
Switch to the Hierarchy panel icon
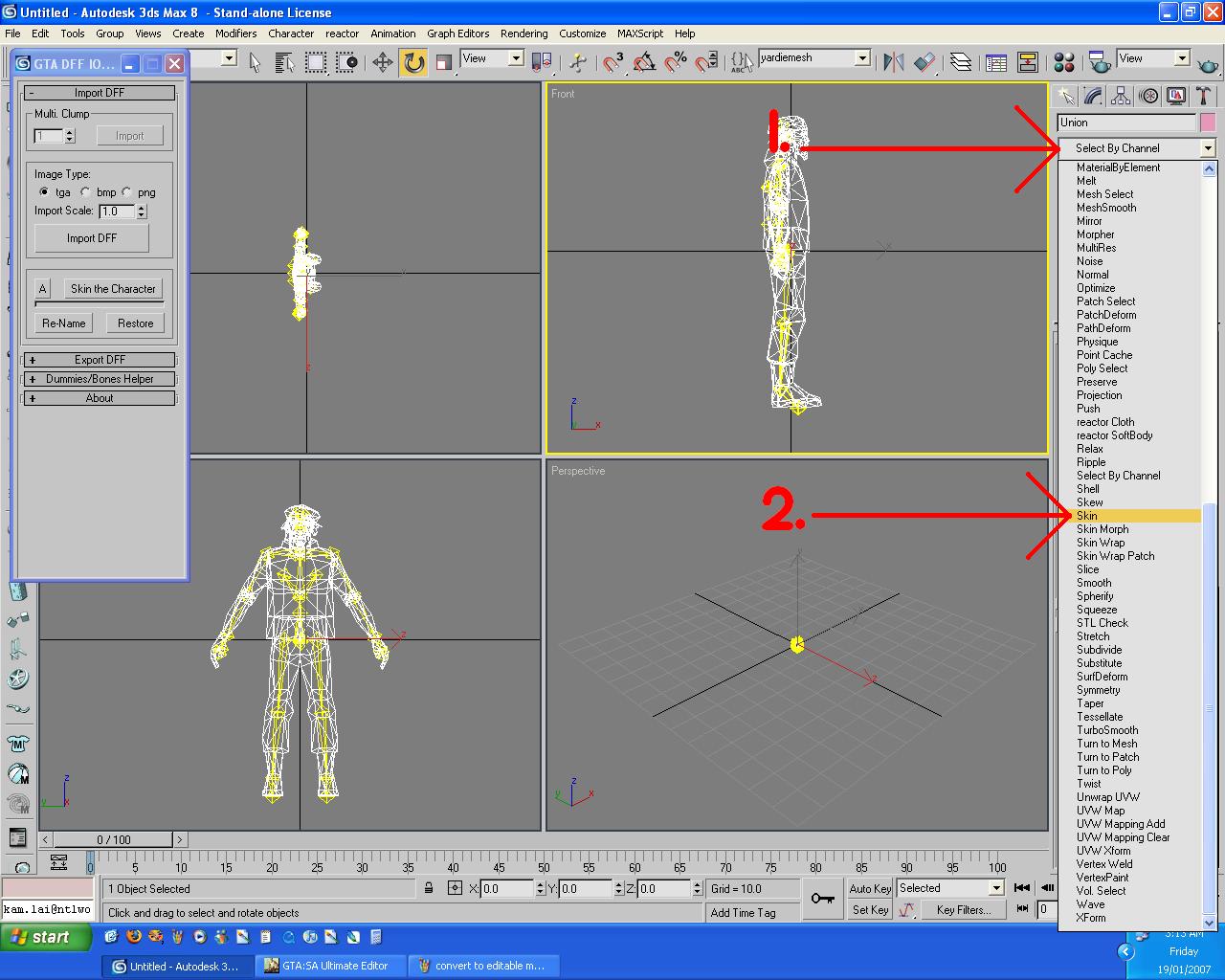click(x=1121, y=96)
